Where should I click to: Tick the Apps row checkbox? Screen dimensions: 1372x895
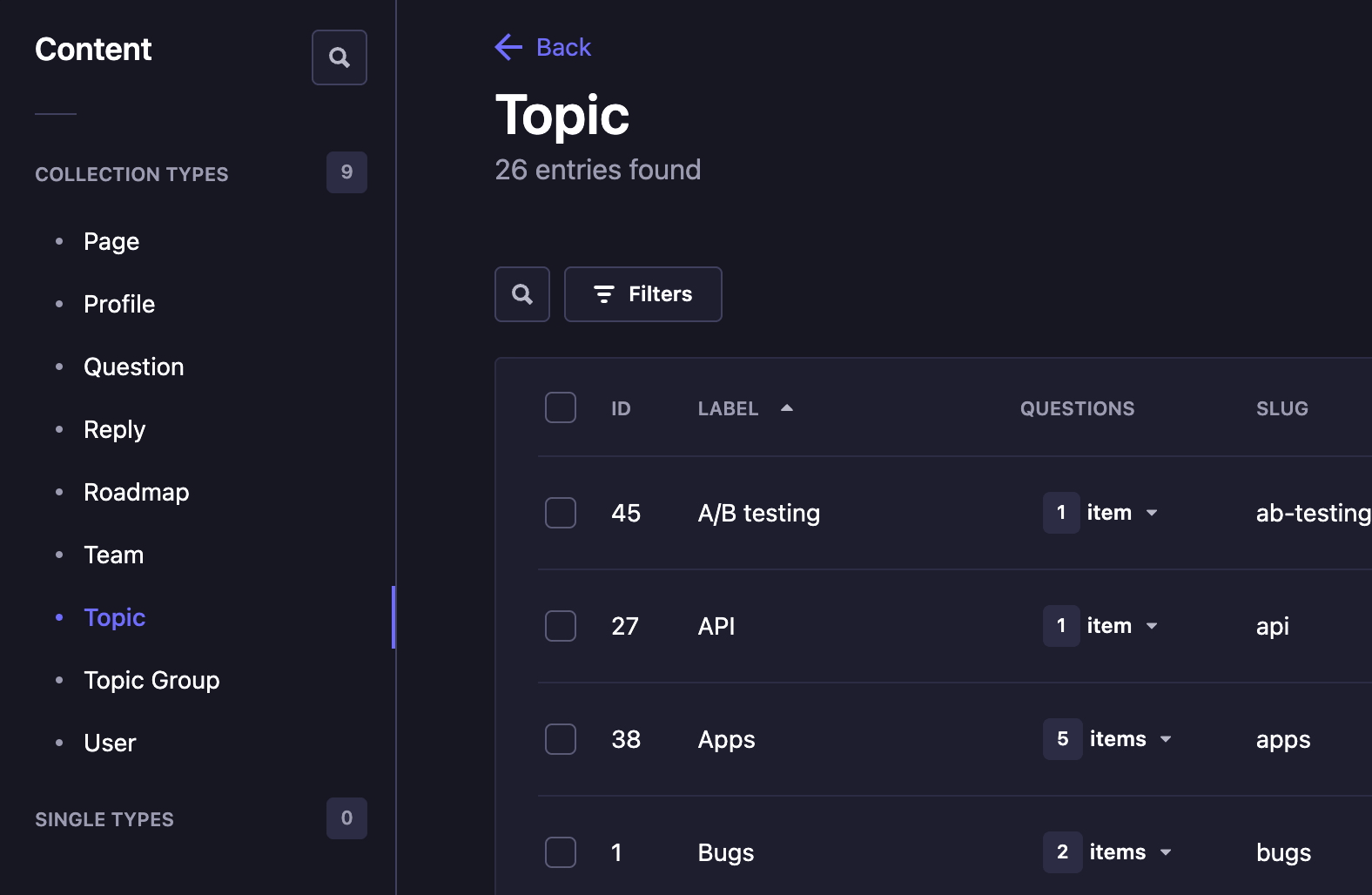561,739
